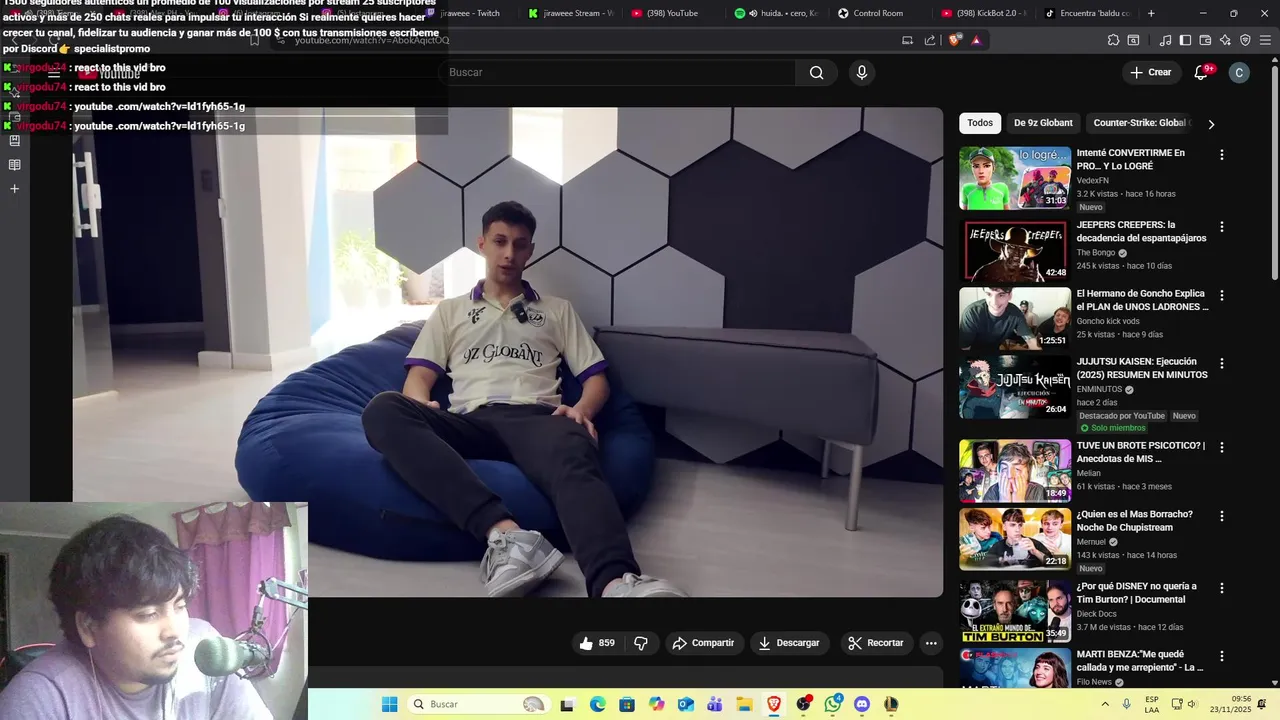Open options menu for '¿Quien es el Mas Borracho?' video
Screen dimensions: 1280x720
pyautogui.click(x=1221, y=516)
